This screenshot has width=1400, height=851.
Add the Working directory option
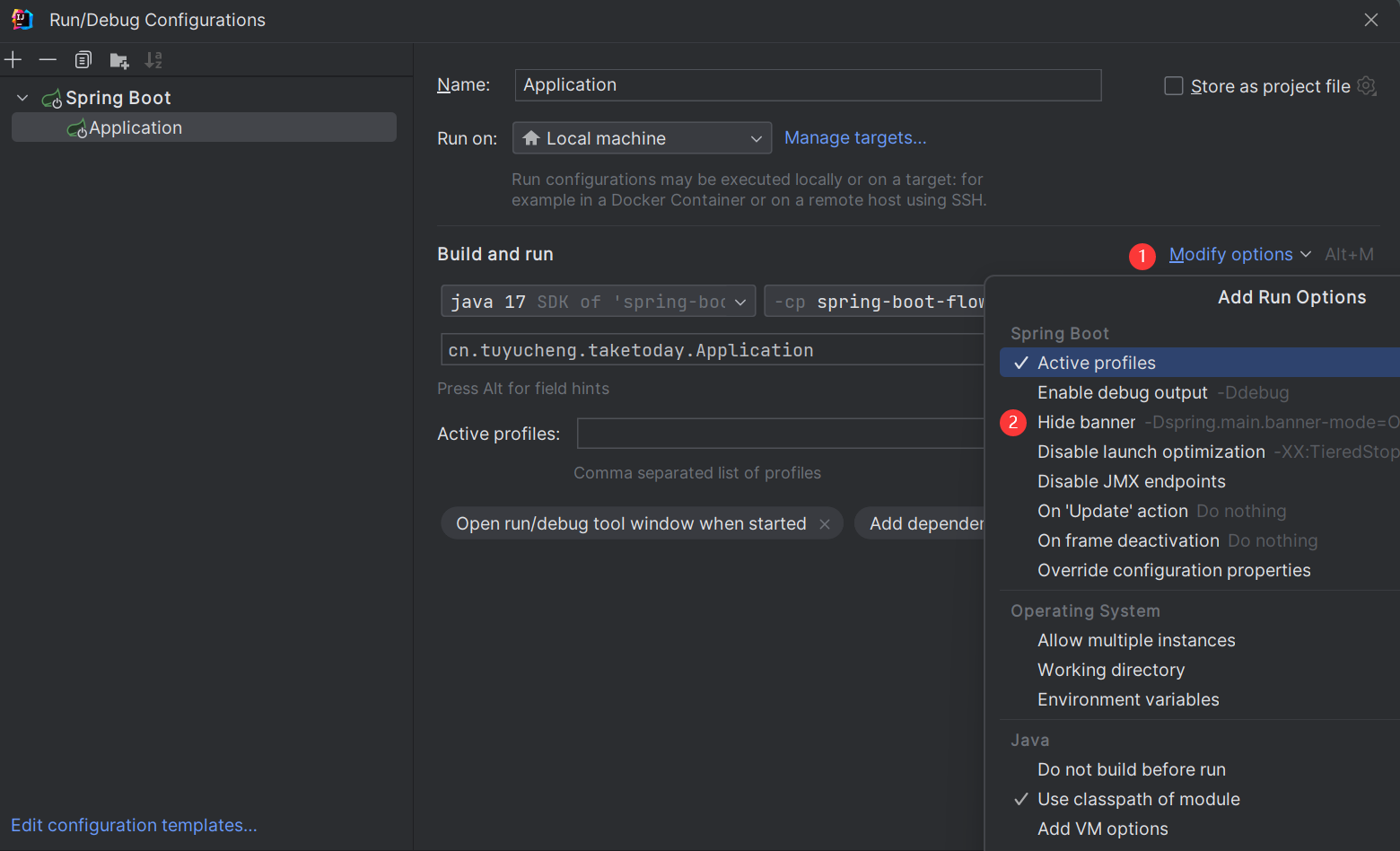coord(1200,670)
